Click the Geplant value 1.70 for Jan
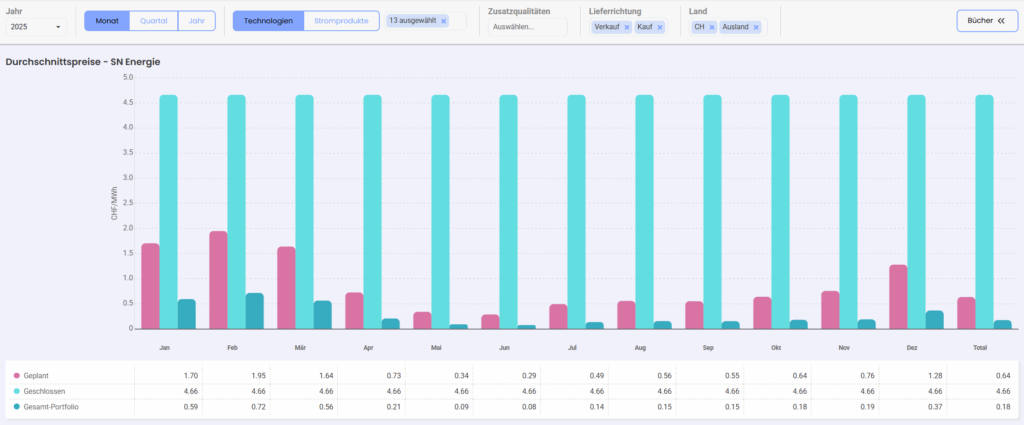This screenshot has width=1024, height=425. [193, 376]
